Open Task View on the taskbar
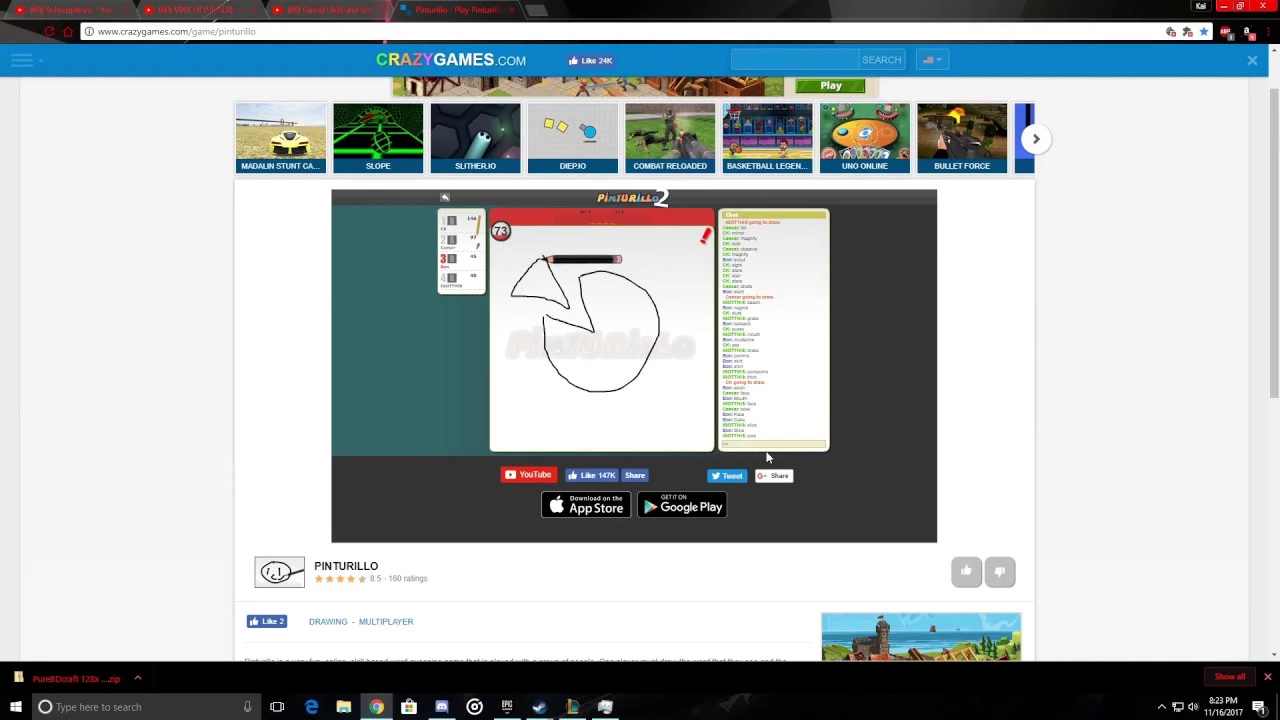Image resolution: width=1280 pixels, height=720 pixels. [277, 707]
